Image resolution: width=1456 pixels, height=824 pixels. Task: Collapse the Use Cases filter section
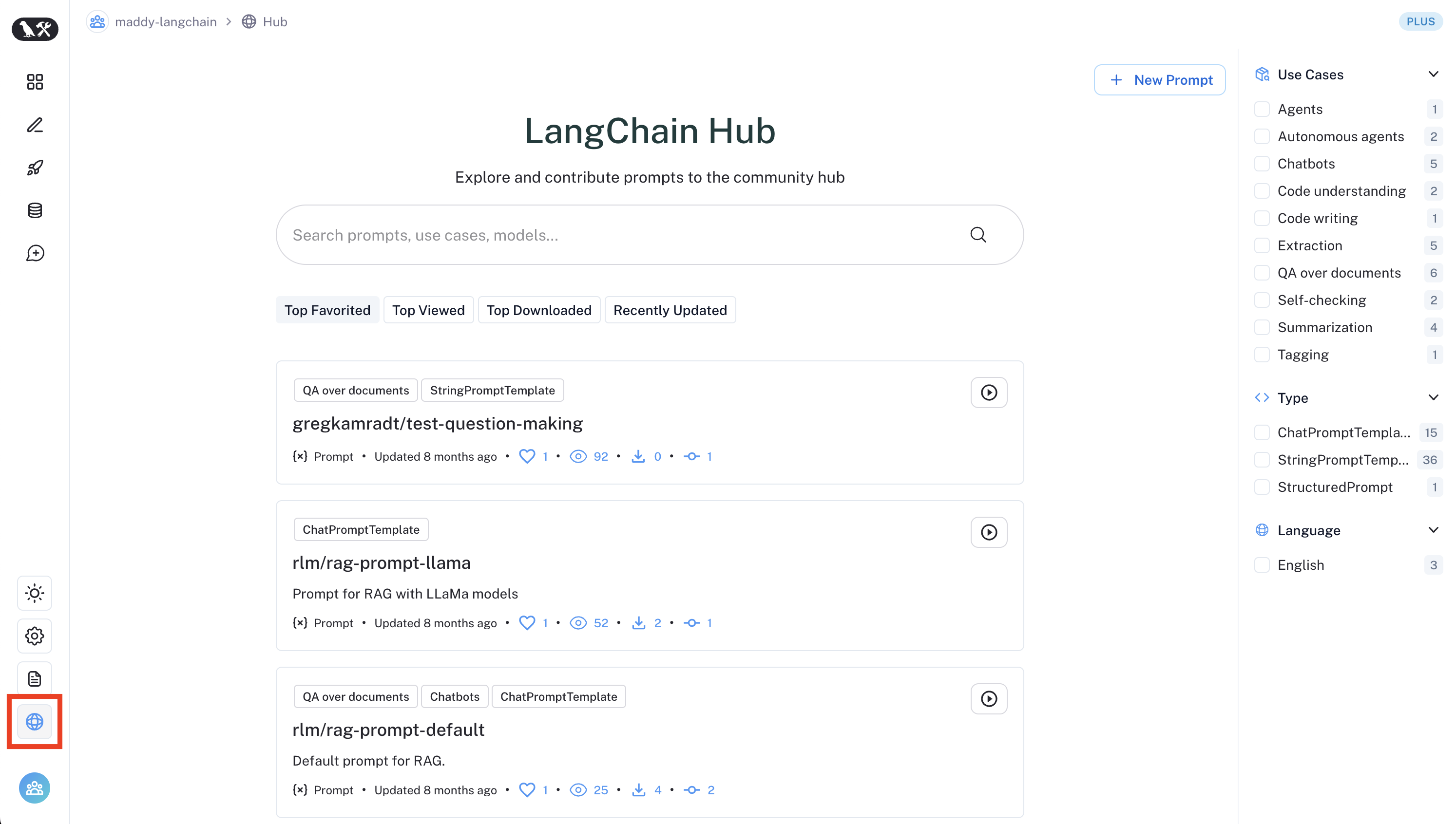(1433, 74)
